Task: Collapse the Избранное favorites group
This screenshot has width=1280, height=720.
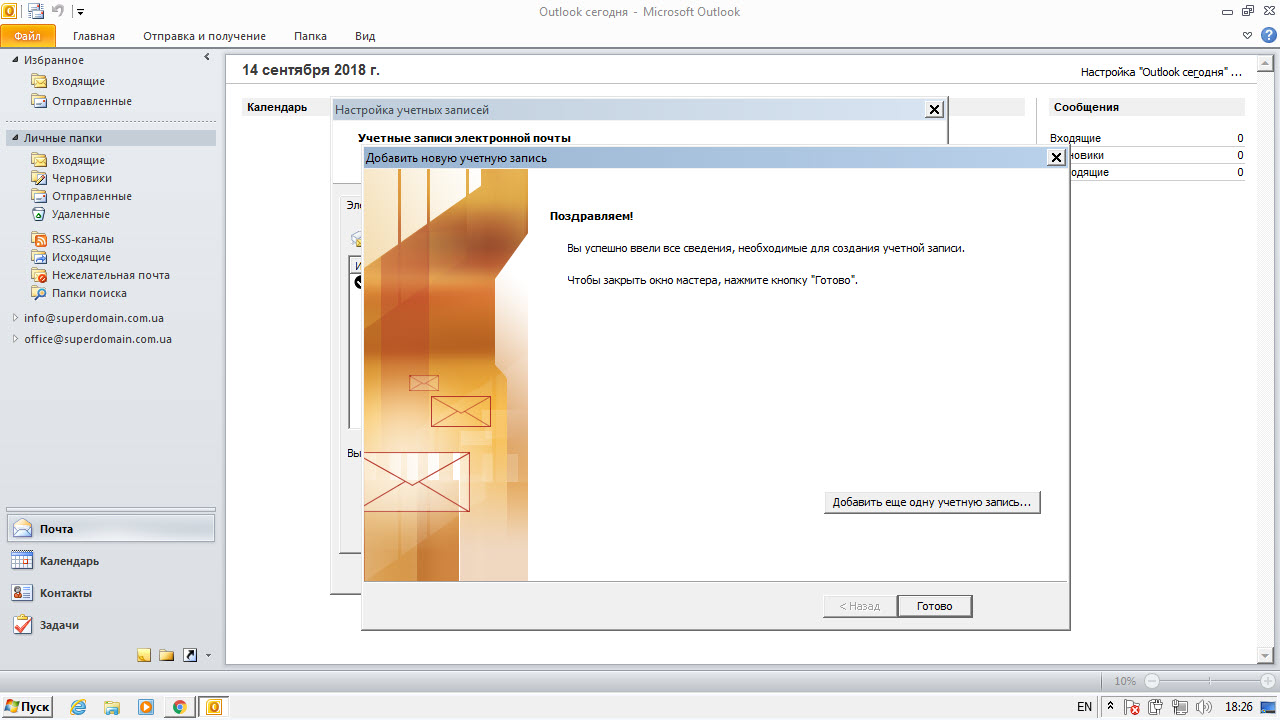Action: (15, 60)
